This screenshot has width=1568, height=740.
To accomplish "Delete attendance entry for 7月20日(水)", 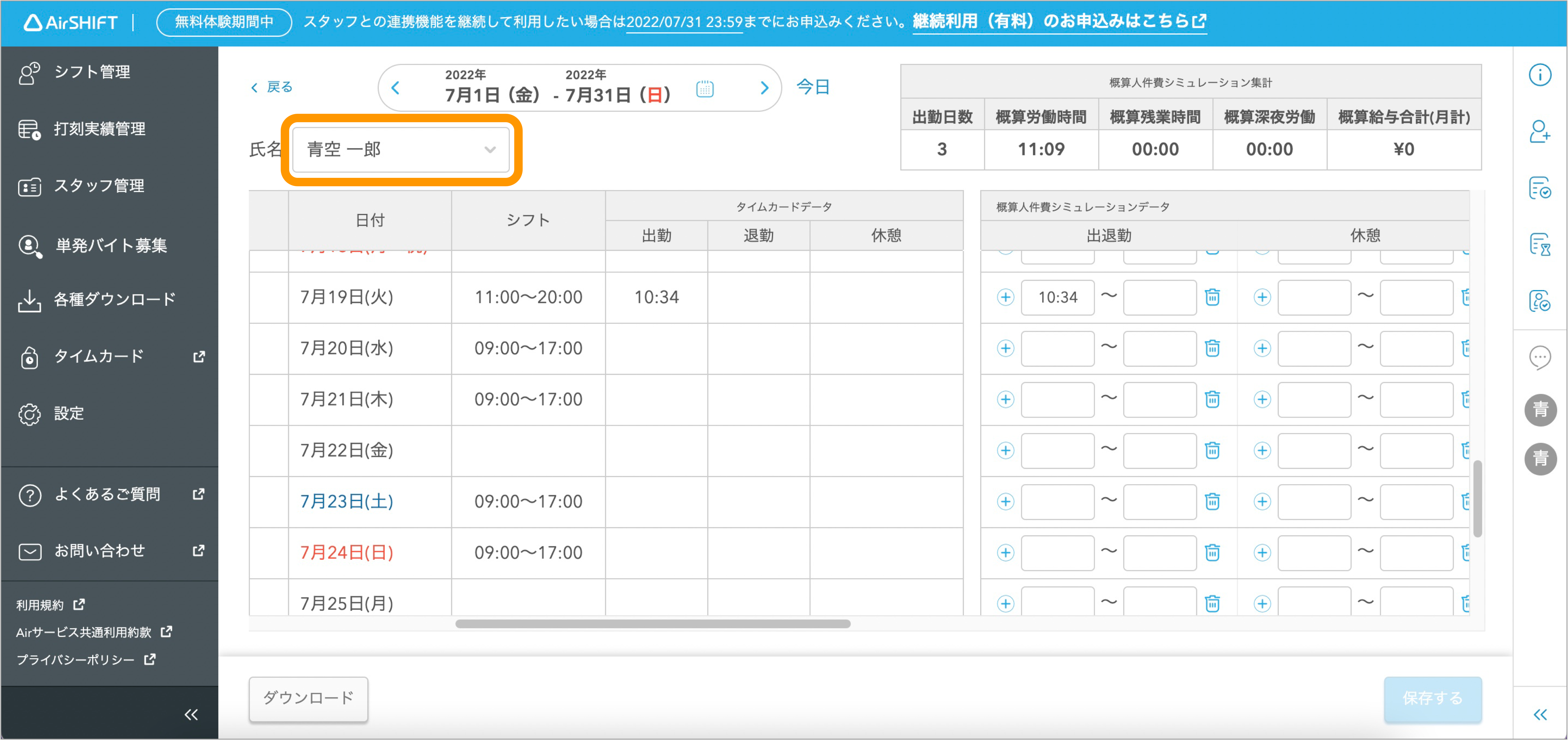I will click(x=1213, y=349).
